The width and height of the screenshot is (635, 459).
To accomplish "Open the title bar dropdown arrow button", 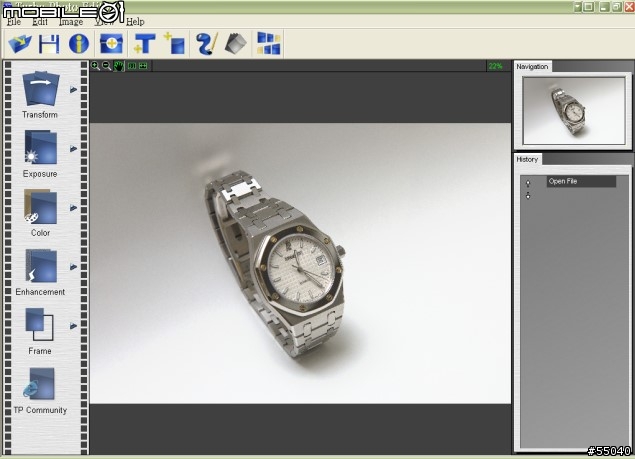I will 578,7.
